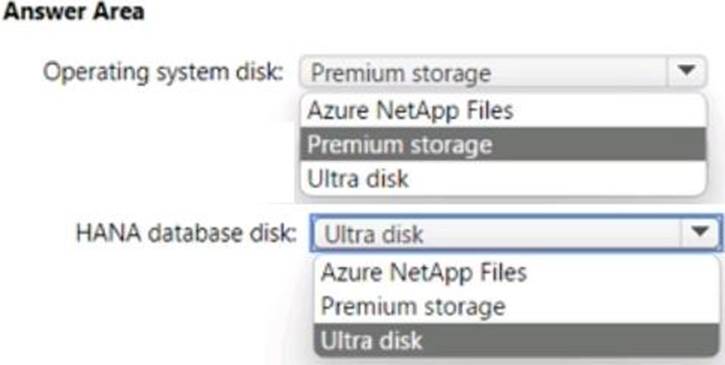Open the HANA database disk combo box
Image resolution: width=725 pixels, height=365 pixels.
tap(516, 233)
